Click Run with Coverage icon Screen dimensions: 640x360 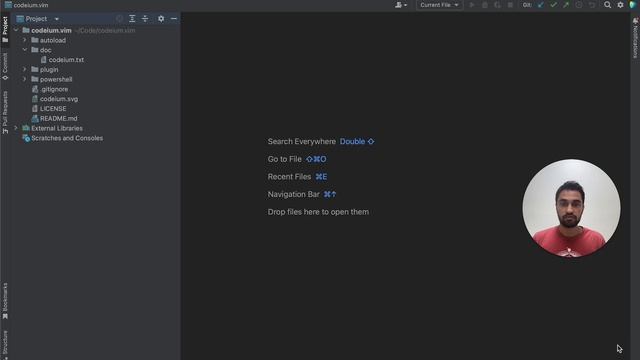click(x=497, y=5)
